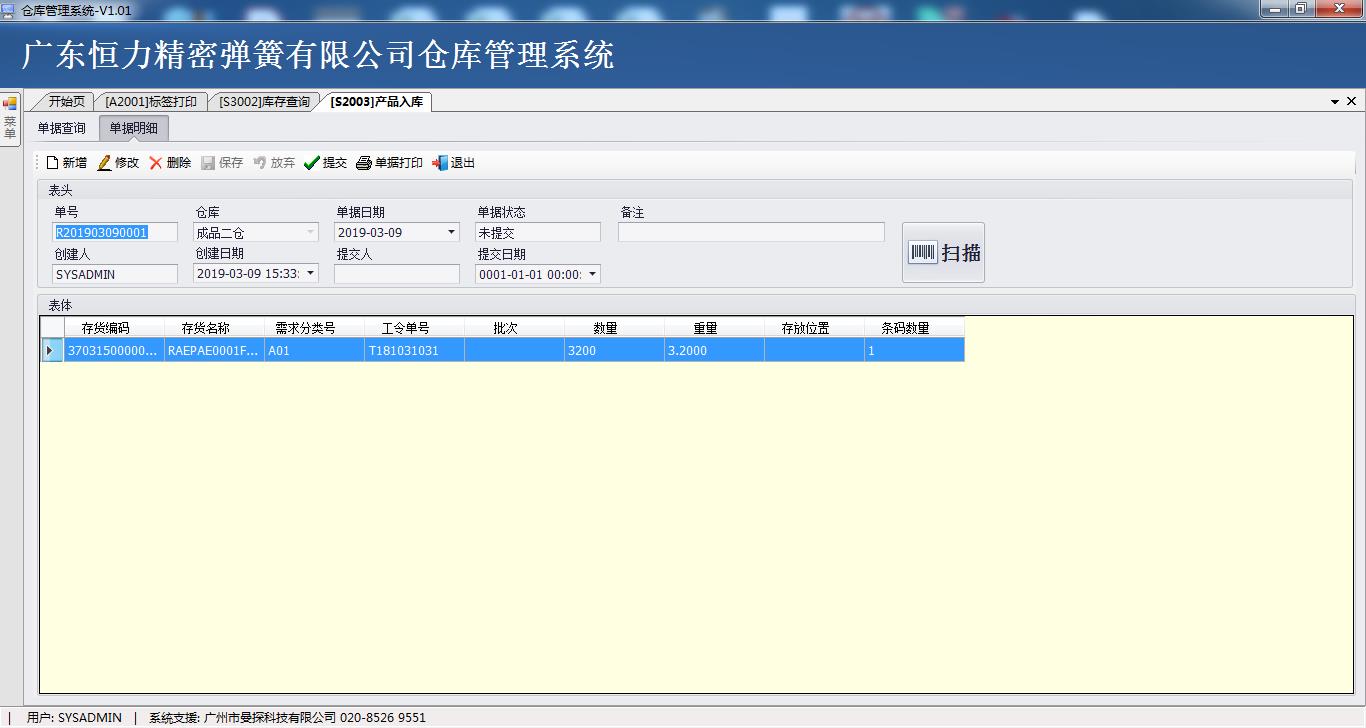Screen dimensions: 1366x728
Task: Click the 备注 remarks input field
Action: coord(751,232)
